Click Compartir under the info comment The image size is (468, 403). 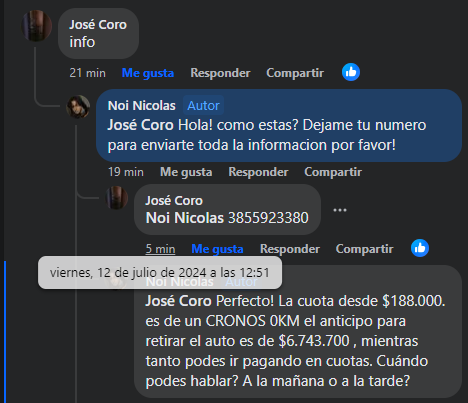[x=295, y=73]
